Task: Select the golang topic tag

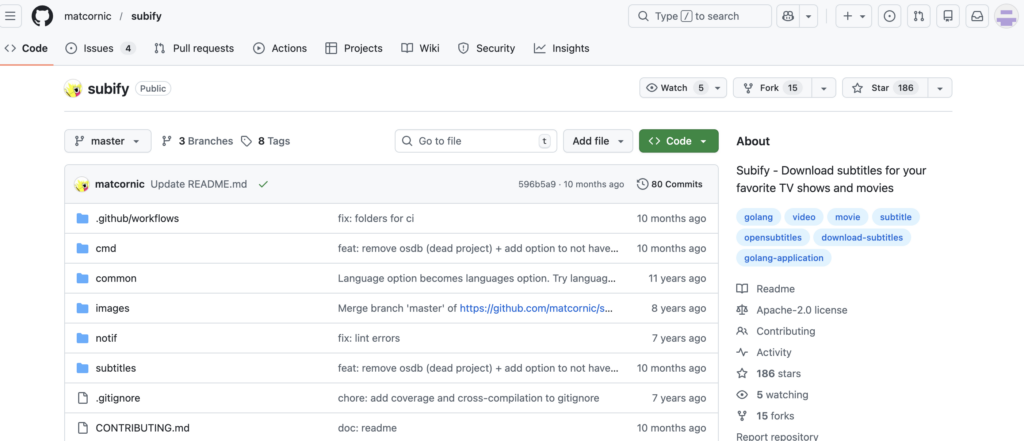Action: point(759,217)
